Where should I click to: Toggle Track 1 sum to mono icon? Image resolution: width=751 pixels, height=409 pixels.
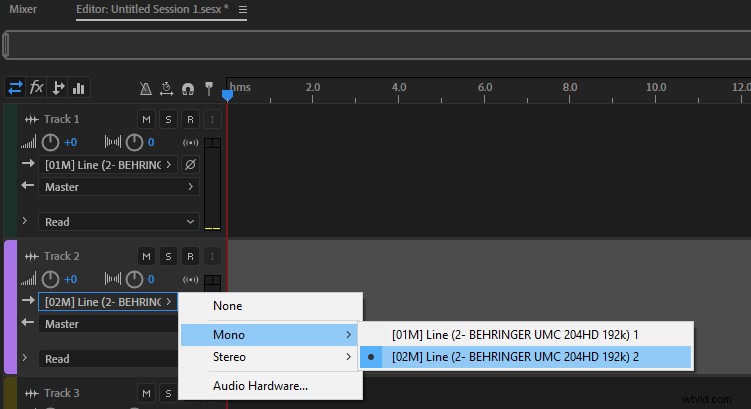(x=191, y=142)
